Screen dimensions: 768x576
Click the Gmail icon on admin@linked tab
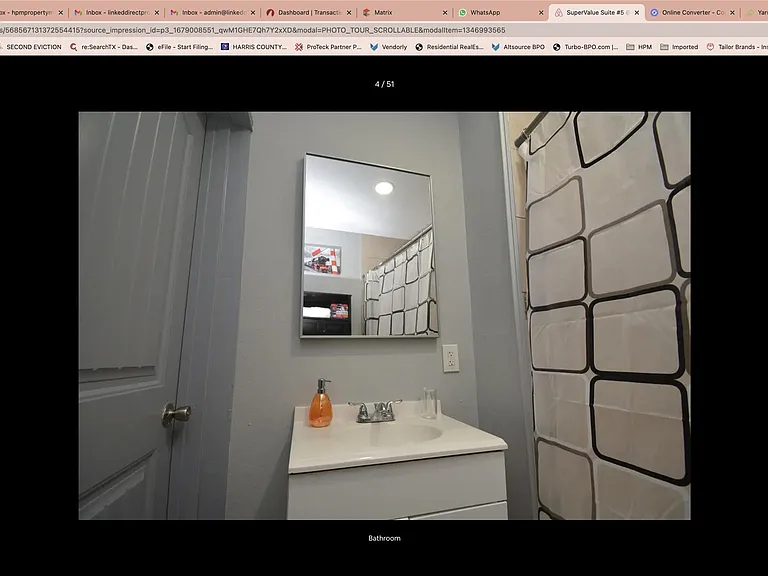click(174, 13)
